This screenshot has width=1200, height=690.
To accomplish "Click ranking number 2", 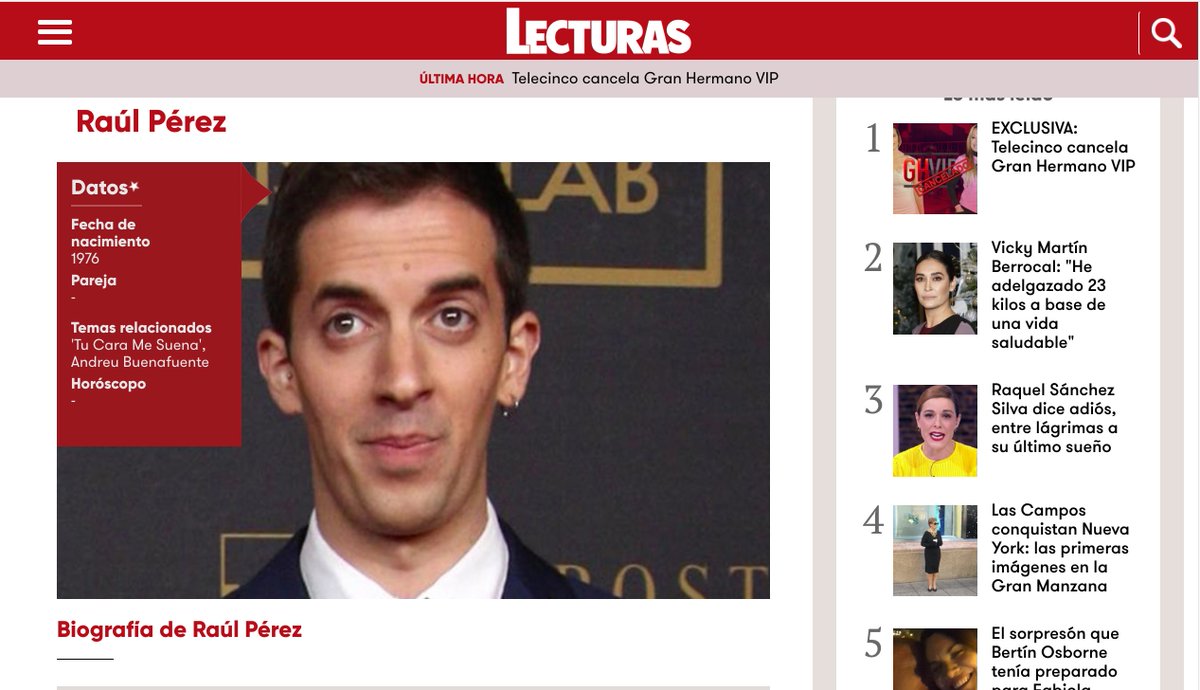I will click(x=873, y=259).
